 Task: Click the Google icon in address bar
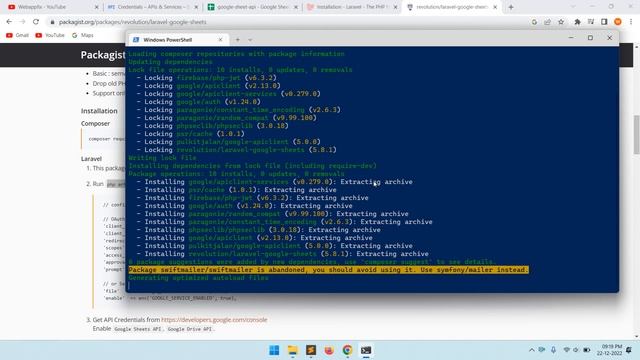pos(534,22)
